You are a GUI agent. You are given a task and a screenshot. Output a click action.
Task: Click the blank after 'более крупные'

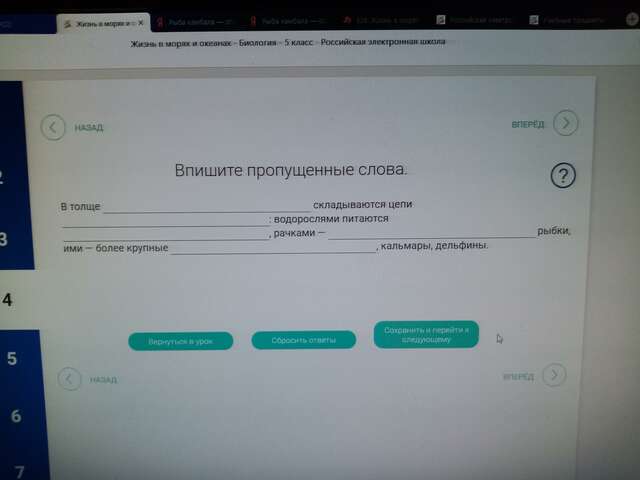tap(273, 248)
